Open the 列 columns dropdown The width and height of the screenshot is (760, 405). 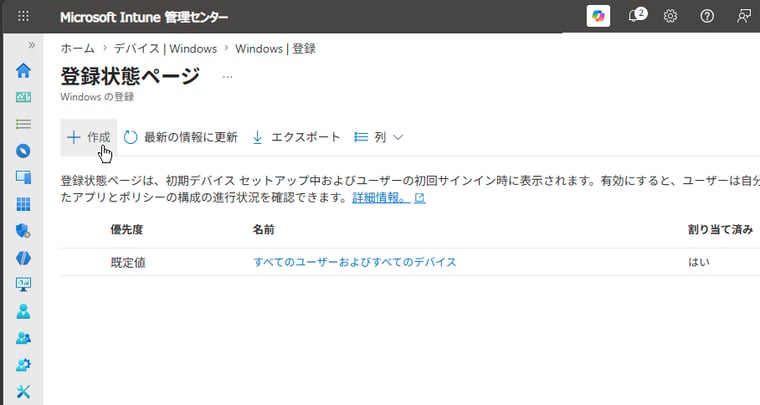coord(379,137)
